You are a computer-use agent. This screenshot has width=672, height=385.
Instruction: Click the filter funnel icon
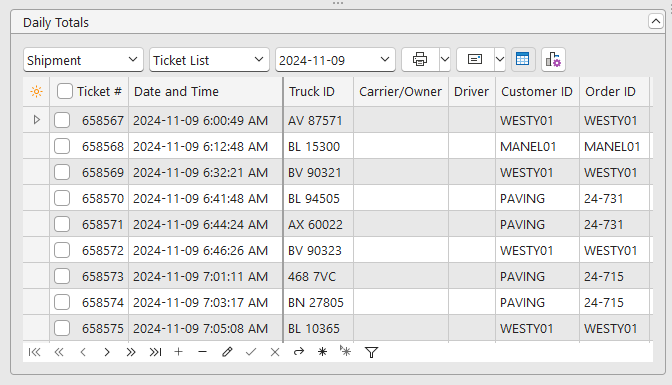(371, 352)
